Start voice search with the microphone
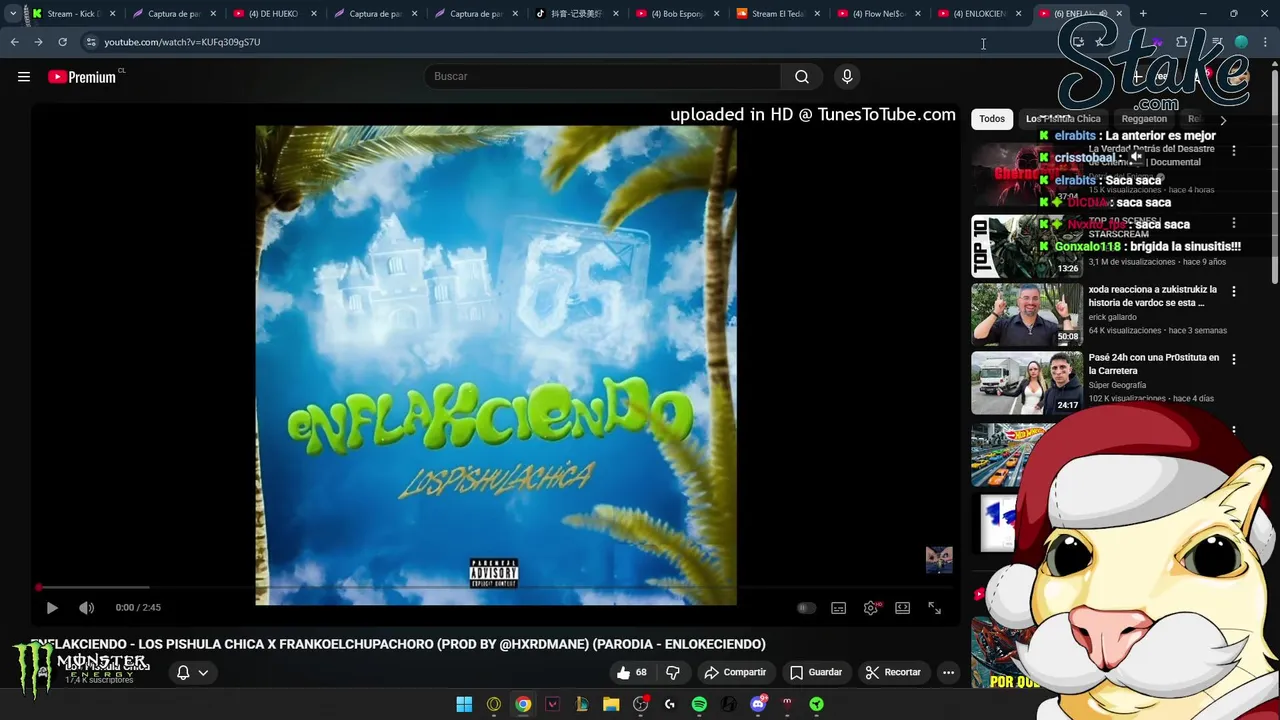Viewport: 1280px width, 720px height. click(847, 77)
